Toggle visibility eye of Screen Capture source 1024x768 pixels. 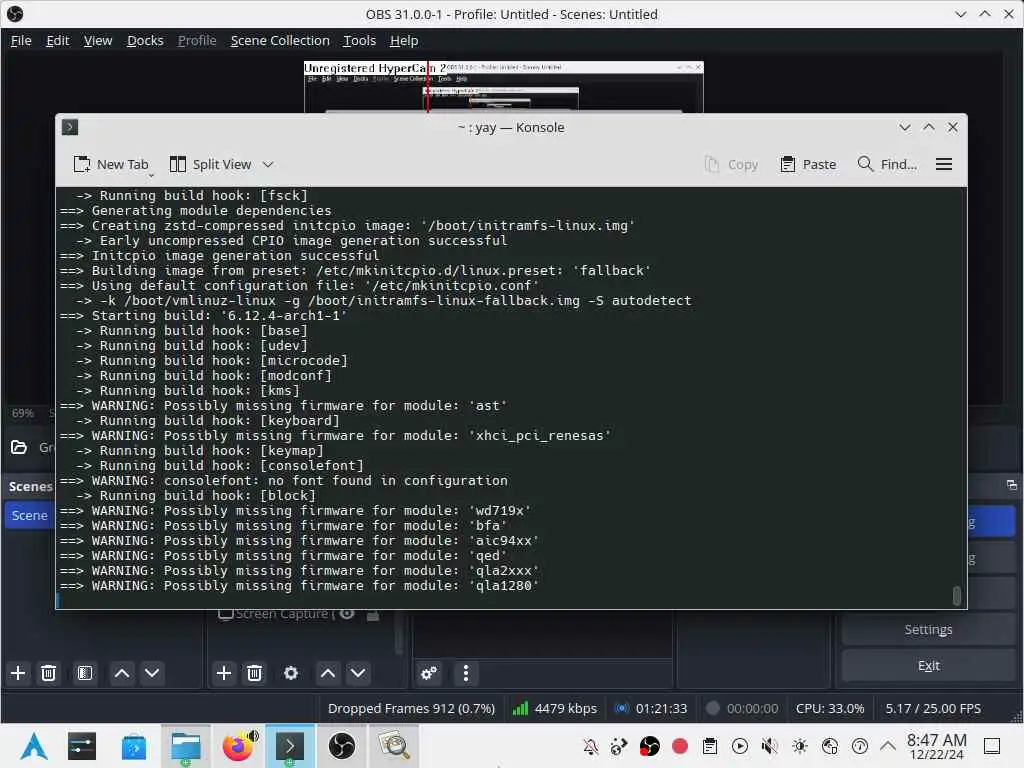[x=347, y=614]
